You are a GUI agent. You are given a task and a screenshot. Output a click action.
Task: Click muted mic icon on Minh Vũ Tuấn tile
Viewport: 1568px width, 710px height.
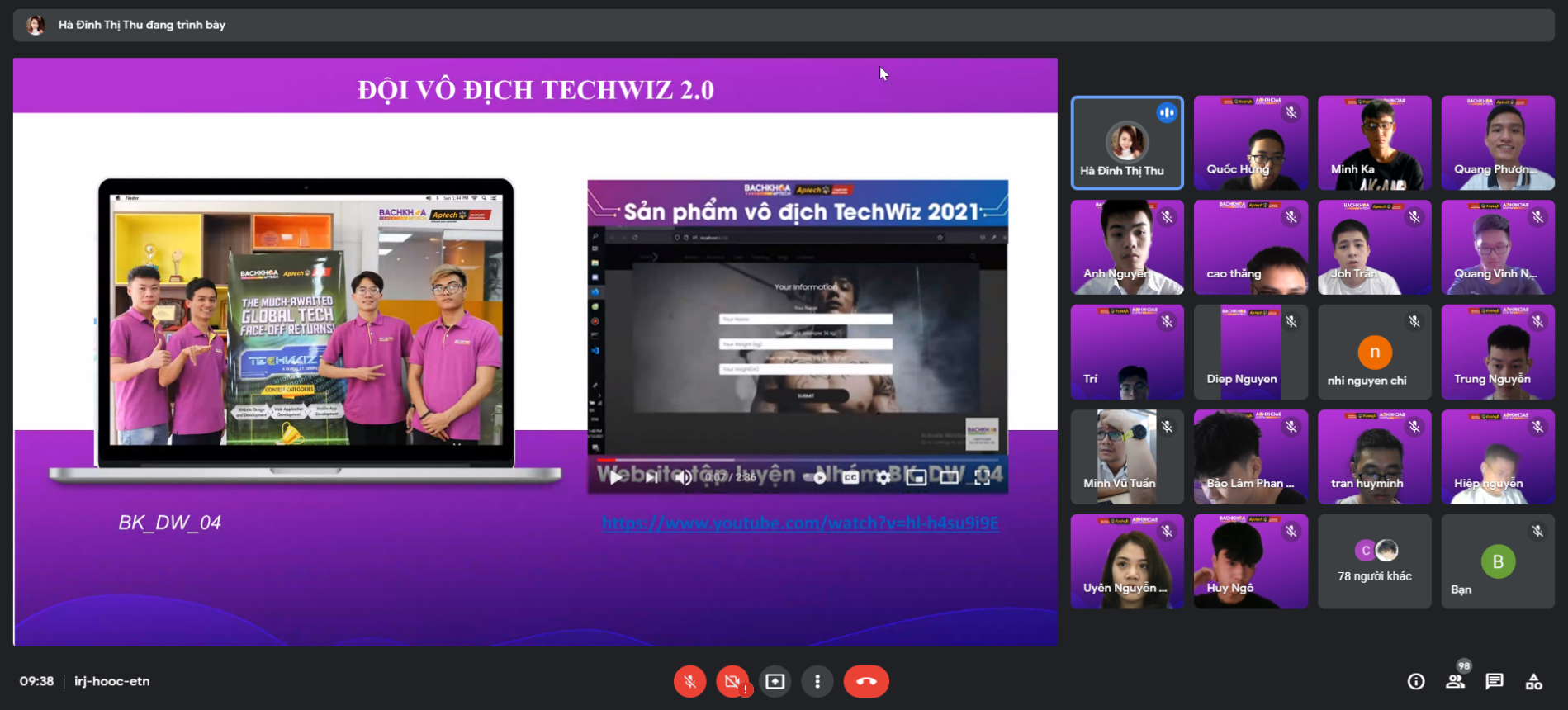point(1167,427)
